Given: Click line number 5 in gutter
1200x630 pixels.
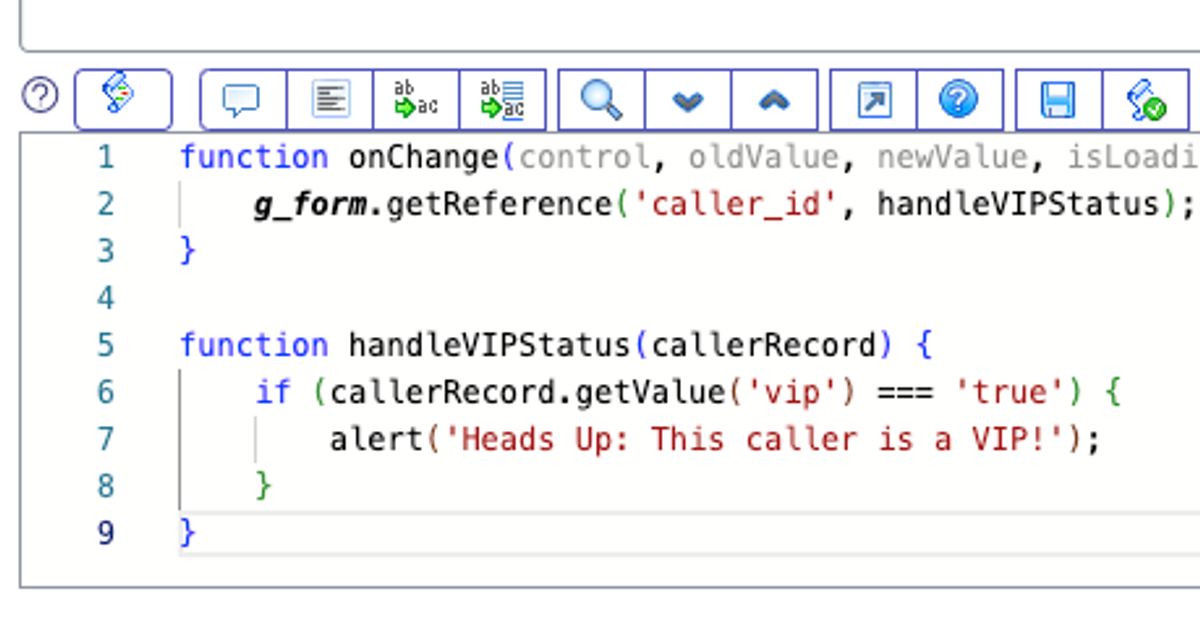Looking at the screenshot, I should (x=106, y=345).
